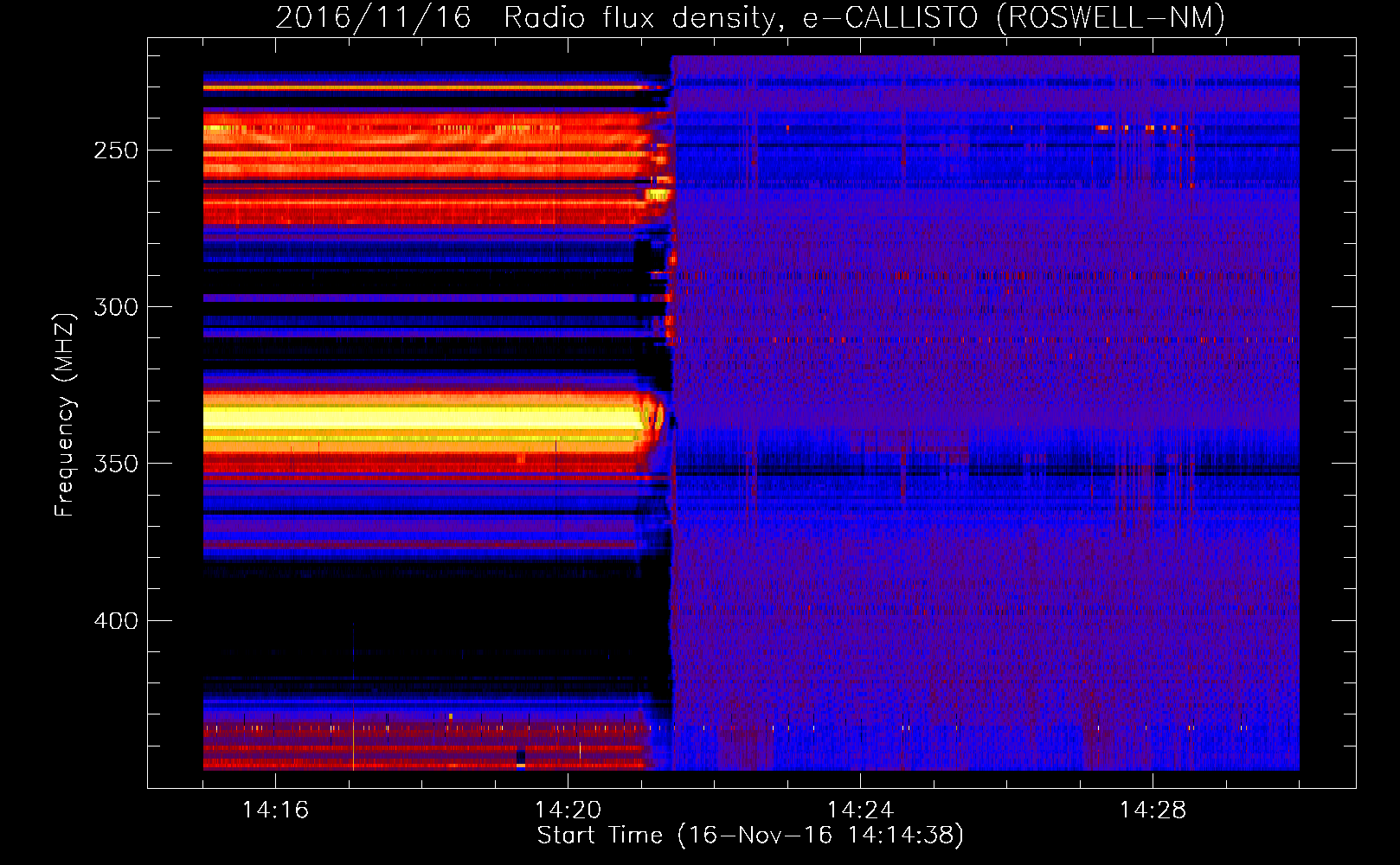Screen dimensions: 1400x865
Task: Click the Frequency (MHZ) axis label
Action: 65,415
